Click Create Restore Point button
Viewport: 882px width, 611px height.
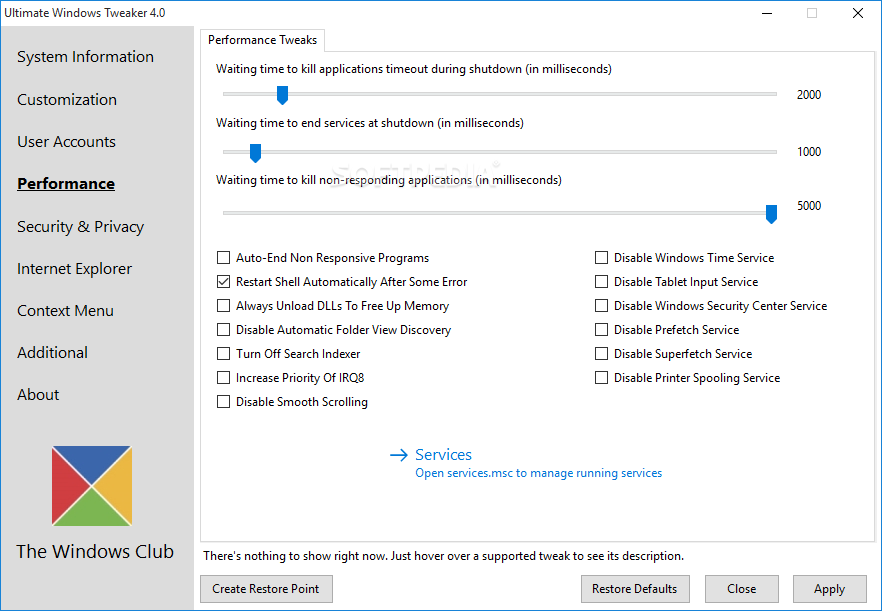[x=266, y=589]
